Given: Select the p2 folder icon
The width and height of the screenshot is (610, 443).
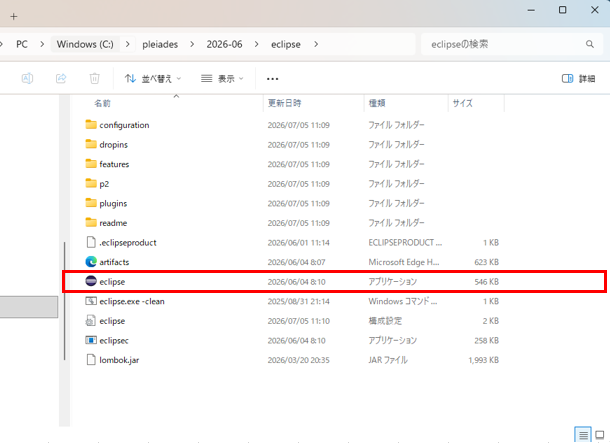Looking at the screenshot, I should click(x=91, y=183).
